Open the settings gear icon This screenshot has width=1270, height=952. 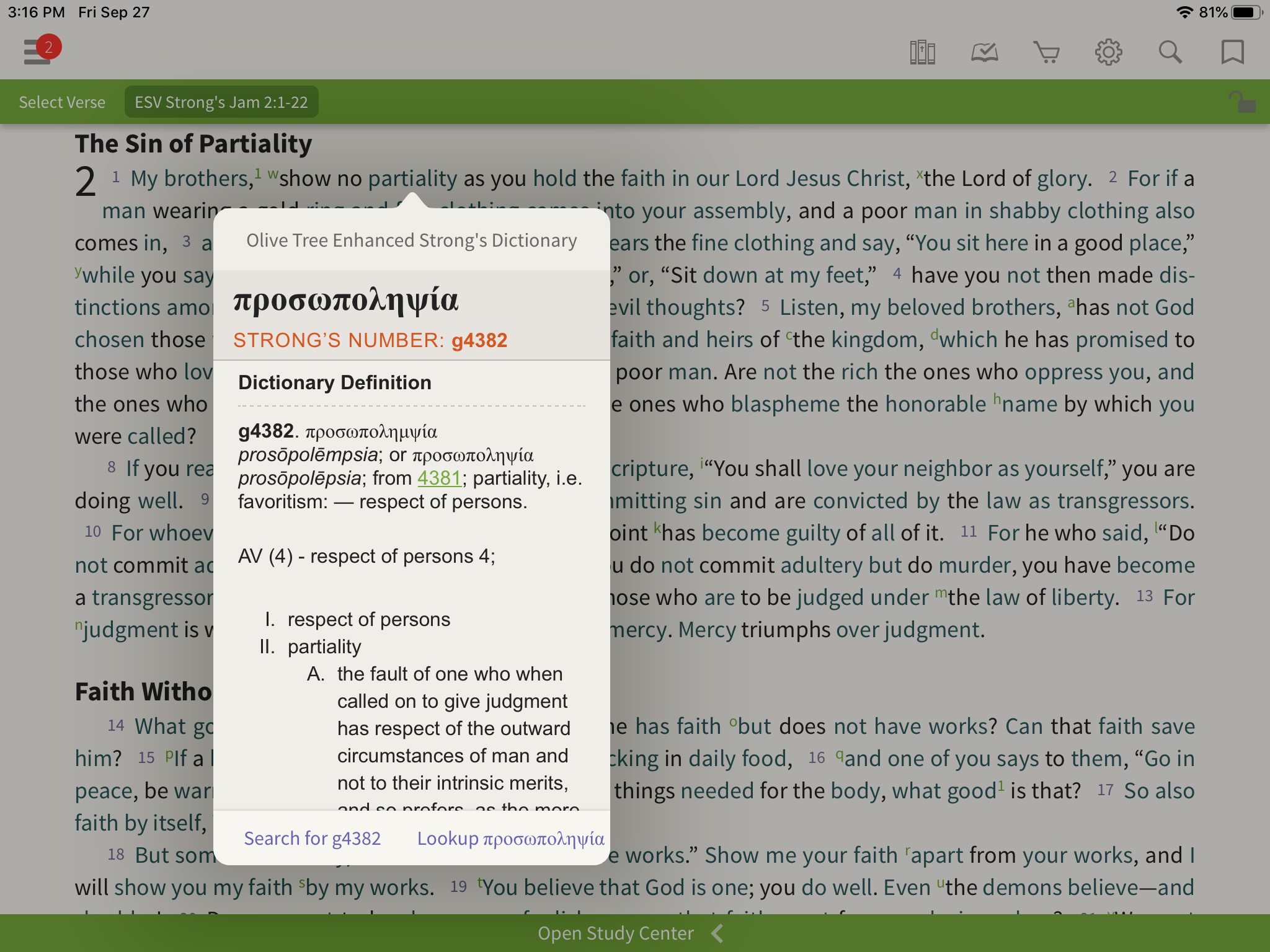pos(1108,52)
